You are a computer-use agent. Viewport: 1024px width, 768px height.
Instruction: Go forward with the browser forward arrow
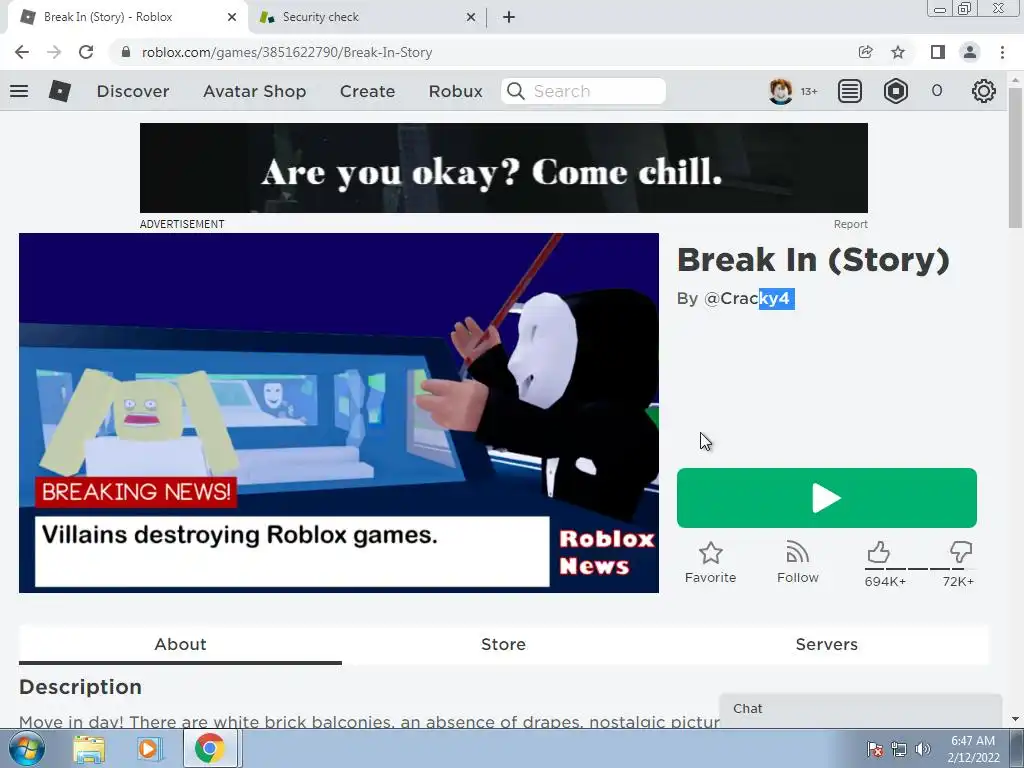click(54, 52)
